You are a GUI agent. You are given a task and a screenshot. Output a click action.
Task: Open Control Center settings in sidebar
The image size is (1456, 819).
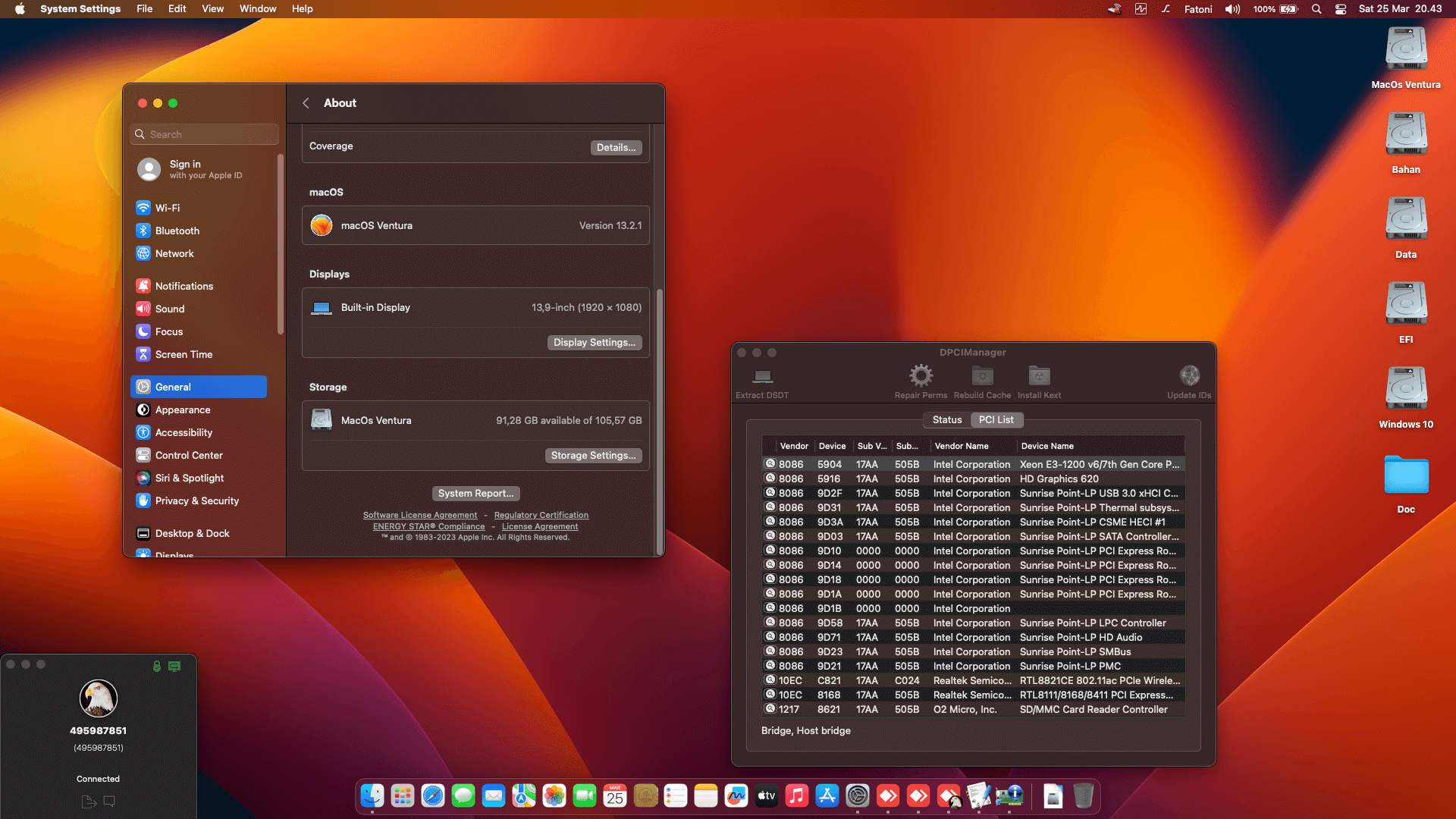[199, 455]
